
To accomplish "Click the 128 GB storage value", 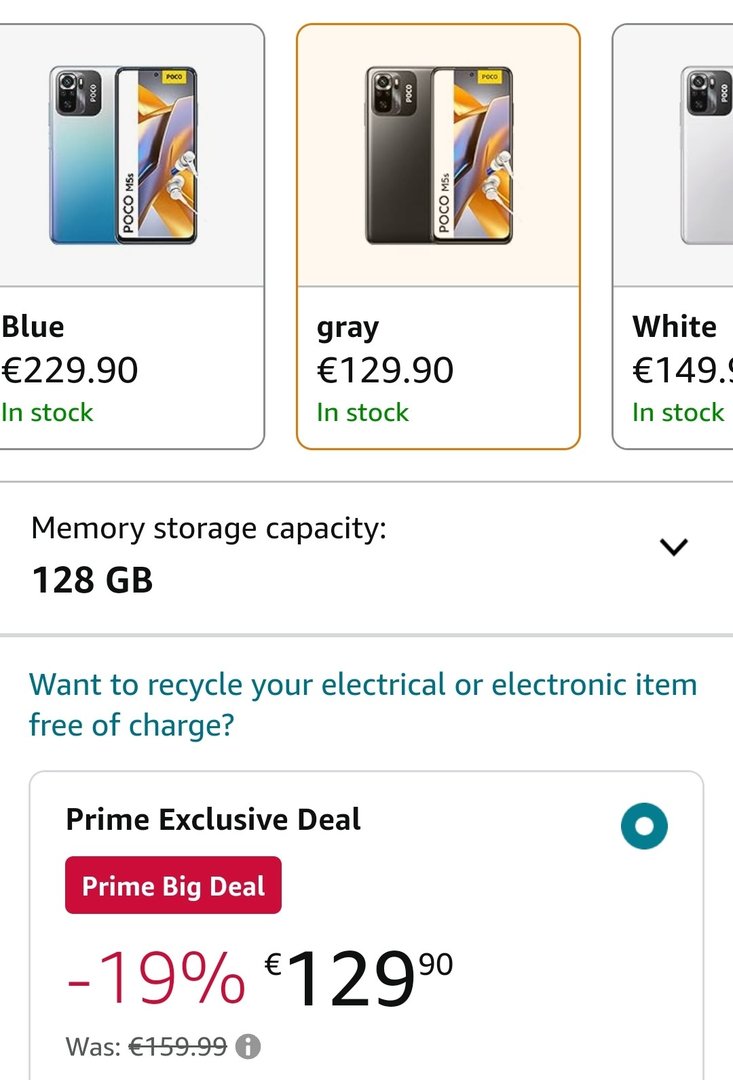I will pos(92,580).
